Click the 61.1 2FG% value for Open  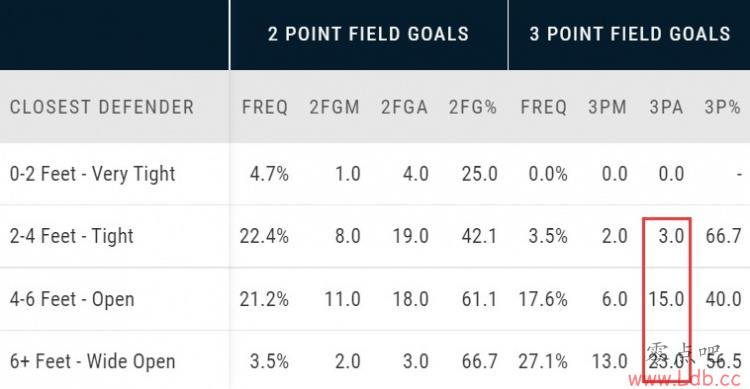pos(479,299)
